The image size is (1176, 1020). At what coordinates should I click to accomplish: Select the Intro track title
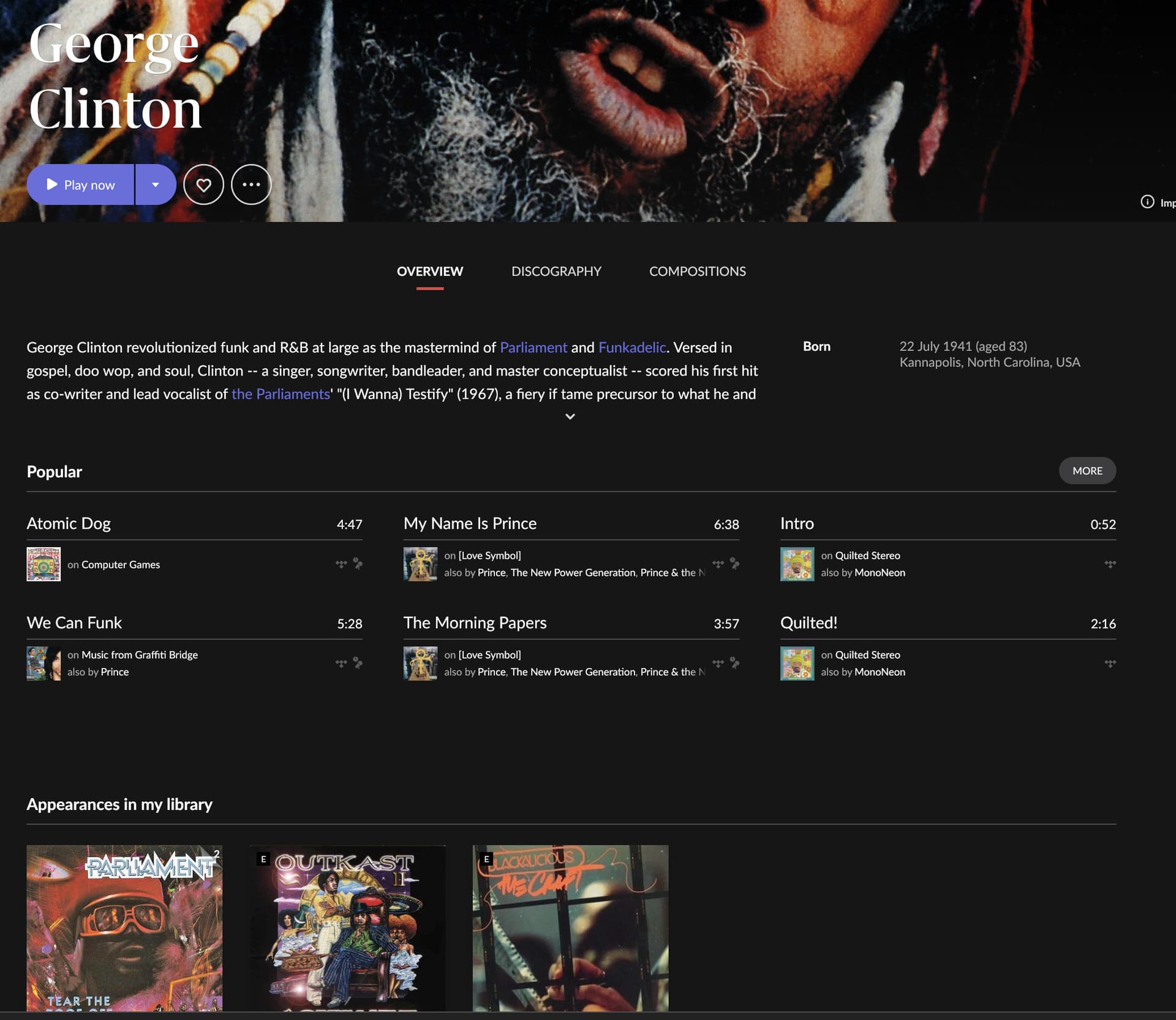click(797, 524)
